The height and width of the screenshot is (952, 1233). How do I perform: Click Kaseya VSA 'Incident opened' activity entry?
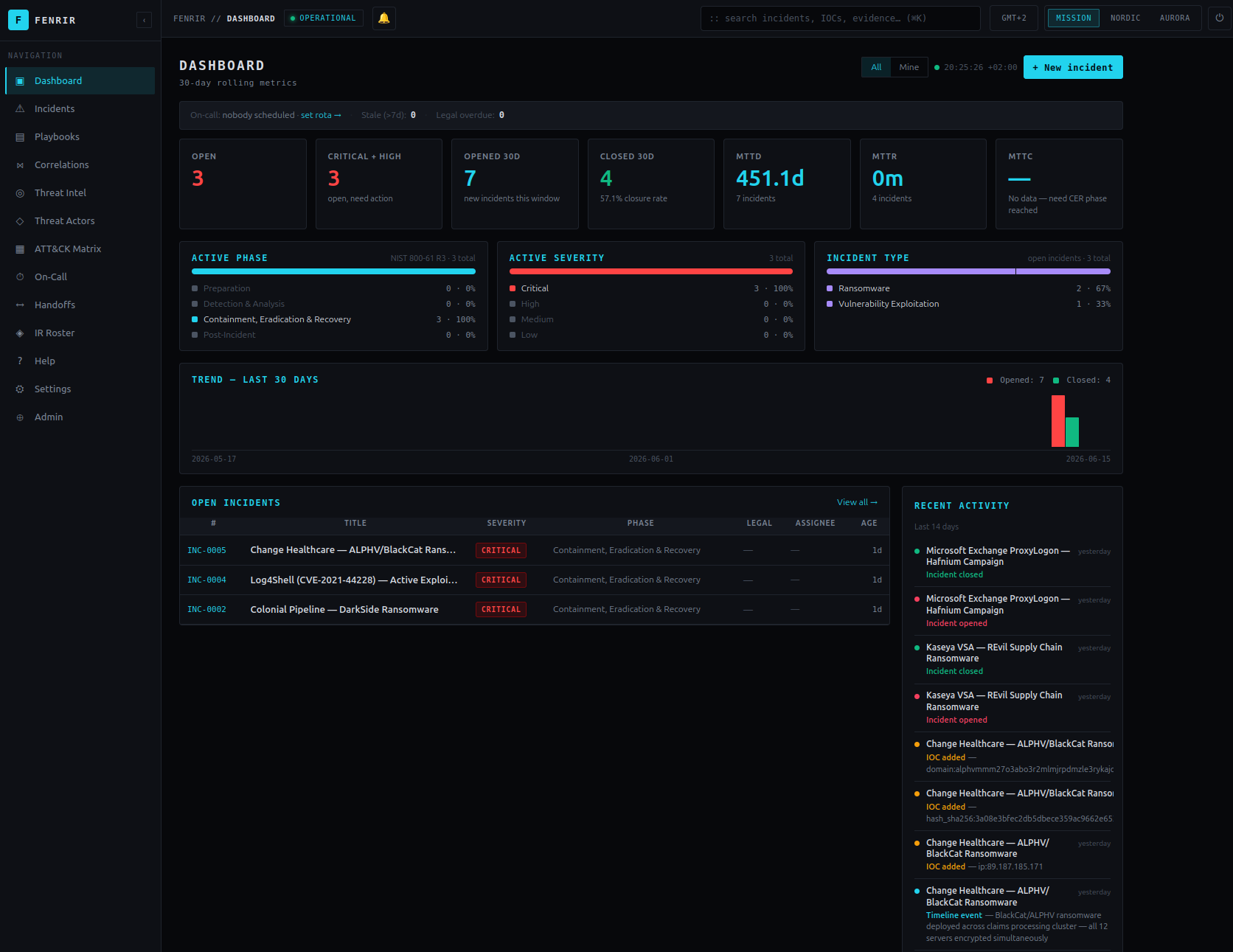click(x=1013, y=708)
